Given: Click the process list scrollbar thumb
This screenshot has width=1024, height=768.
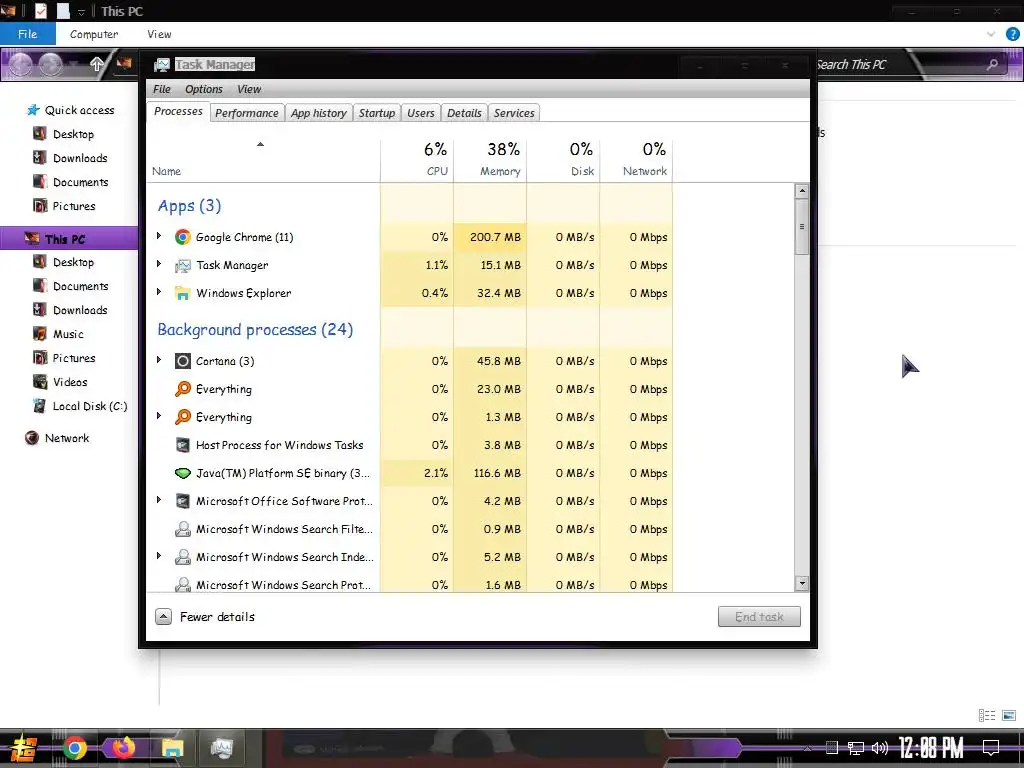Looking at the screenshot, I should point(802,227).
